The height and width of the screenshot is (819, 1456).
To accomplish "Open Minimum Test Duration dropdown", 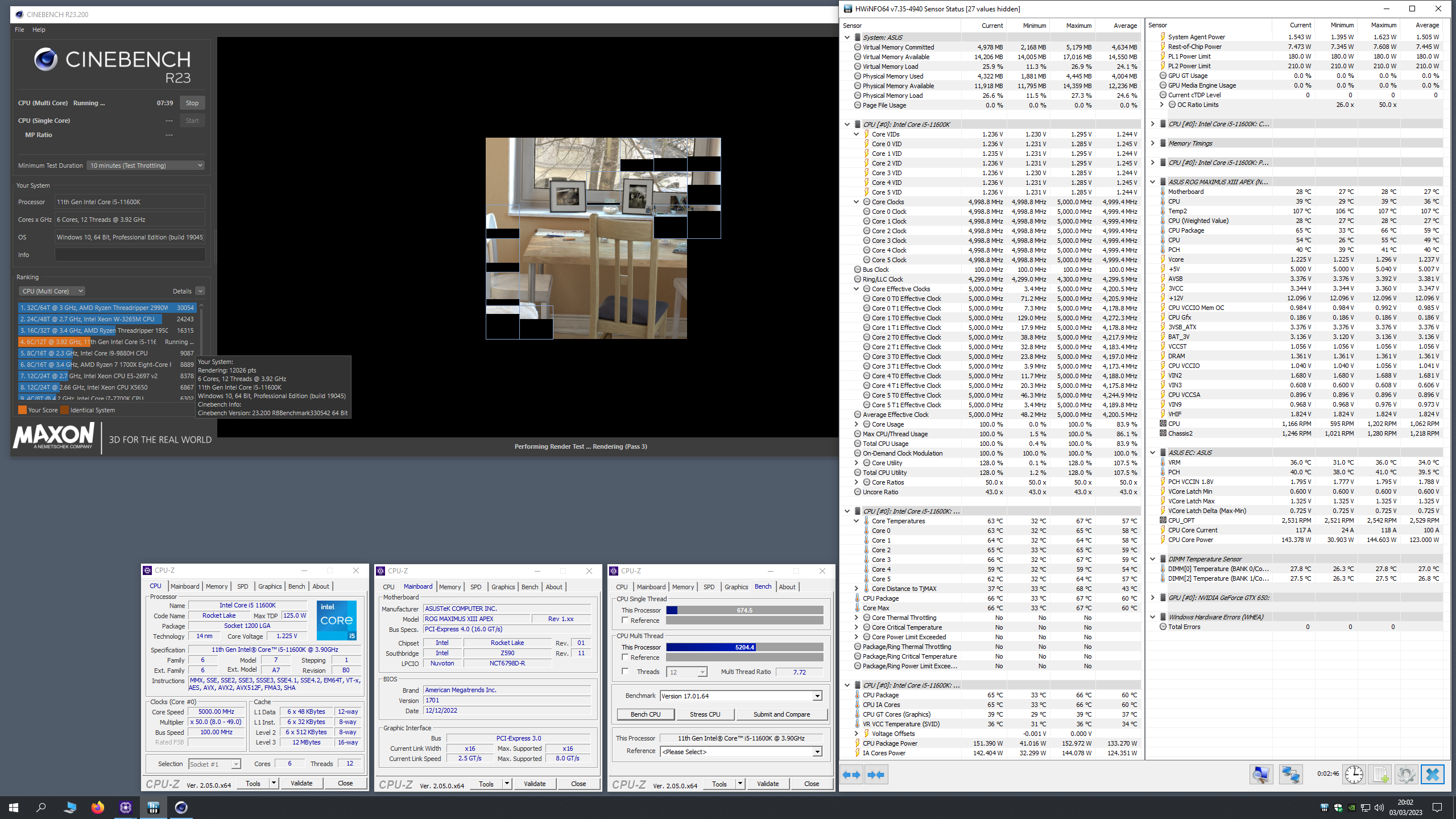I will pyautogui.click(x=146, y=166).
